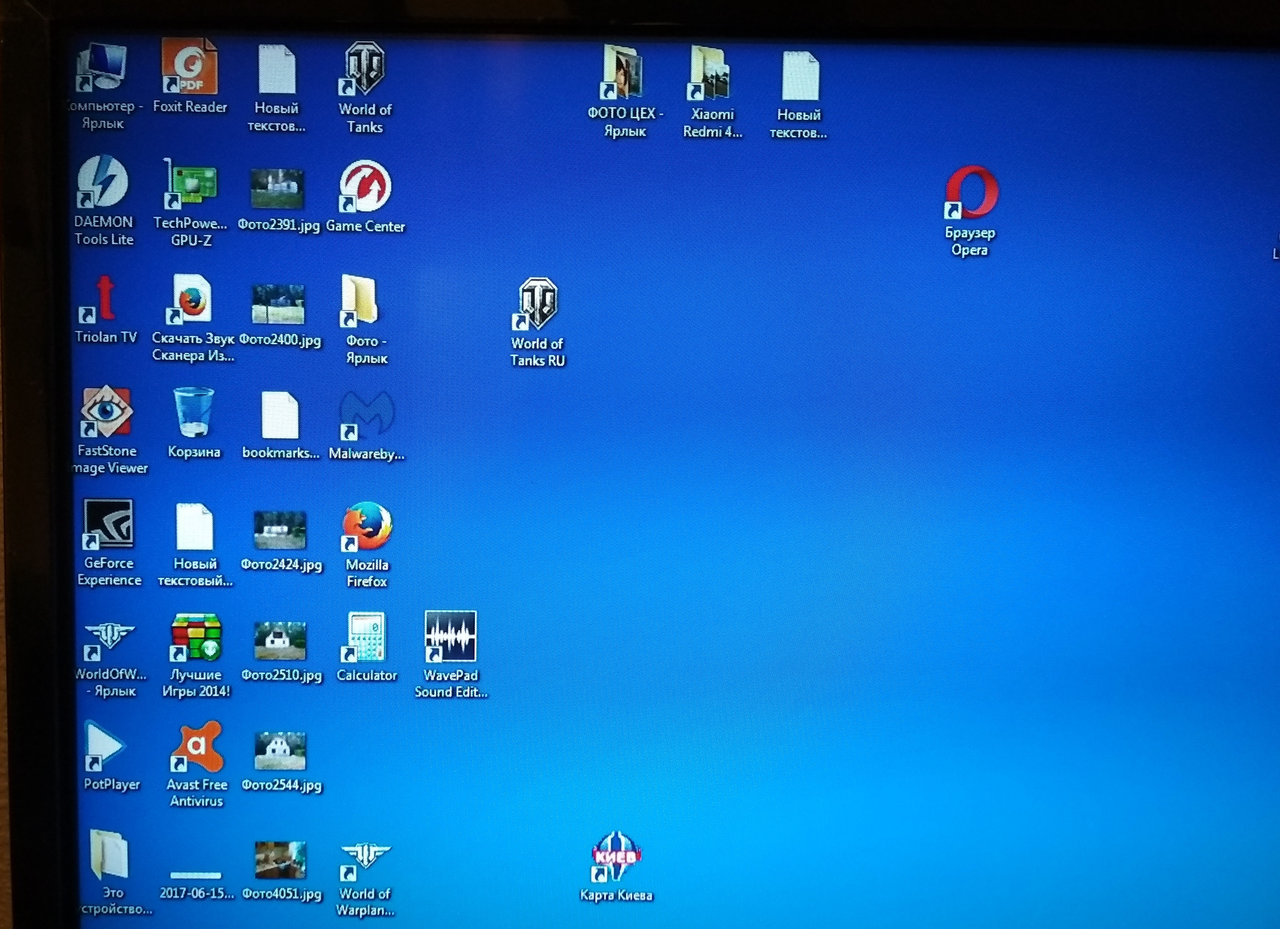Image resolution: width=1280 pixels, height=929 pixels.
Task: Click the FastStone Image Viewer icon
Action: (106, 413)
